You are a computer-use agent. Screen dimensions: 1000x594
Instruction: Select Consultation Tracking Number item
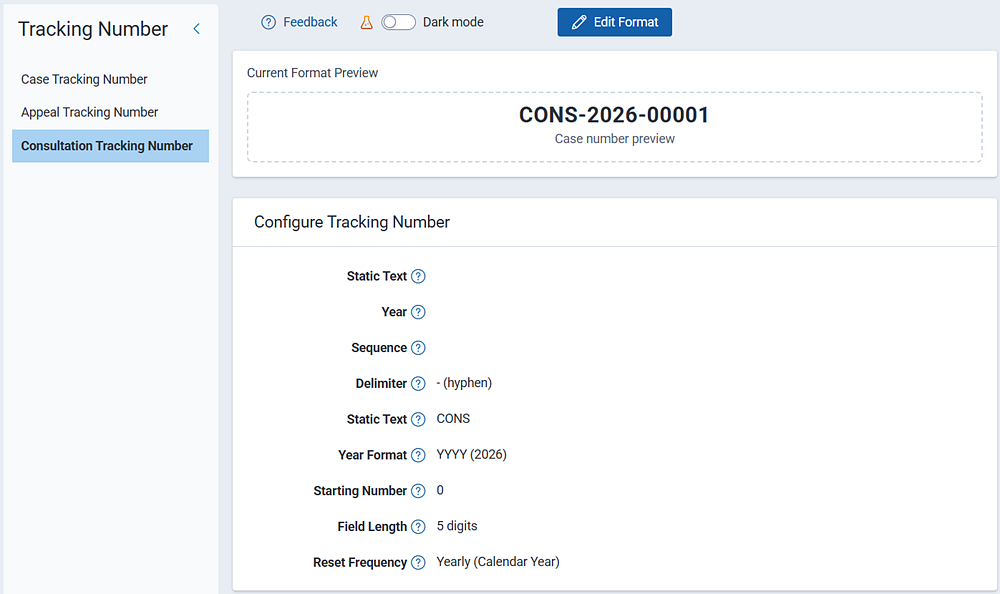(110, 145)
